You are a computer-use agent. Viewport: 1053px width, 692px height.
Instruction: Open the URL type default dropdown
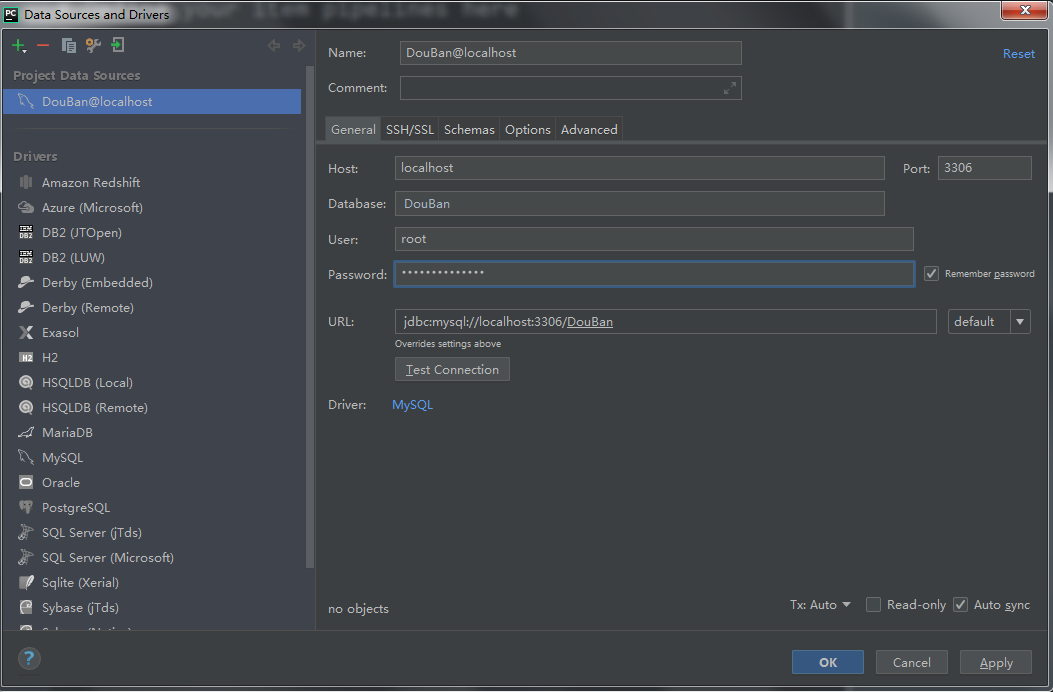pyautogui.click(x=989, y=322)
